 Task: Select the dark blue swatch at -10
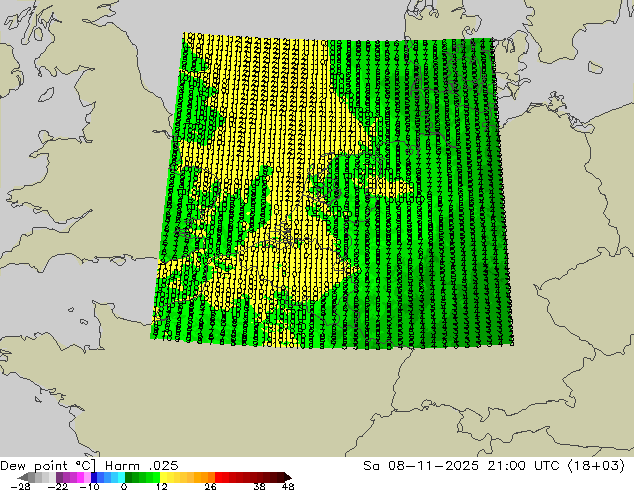(94, 477)
